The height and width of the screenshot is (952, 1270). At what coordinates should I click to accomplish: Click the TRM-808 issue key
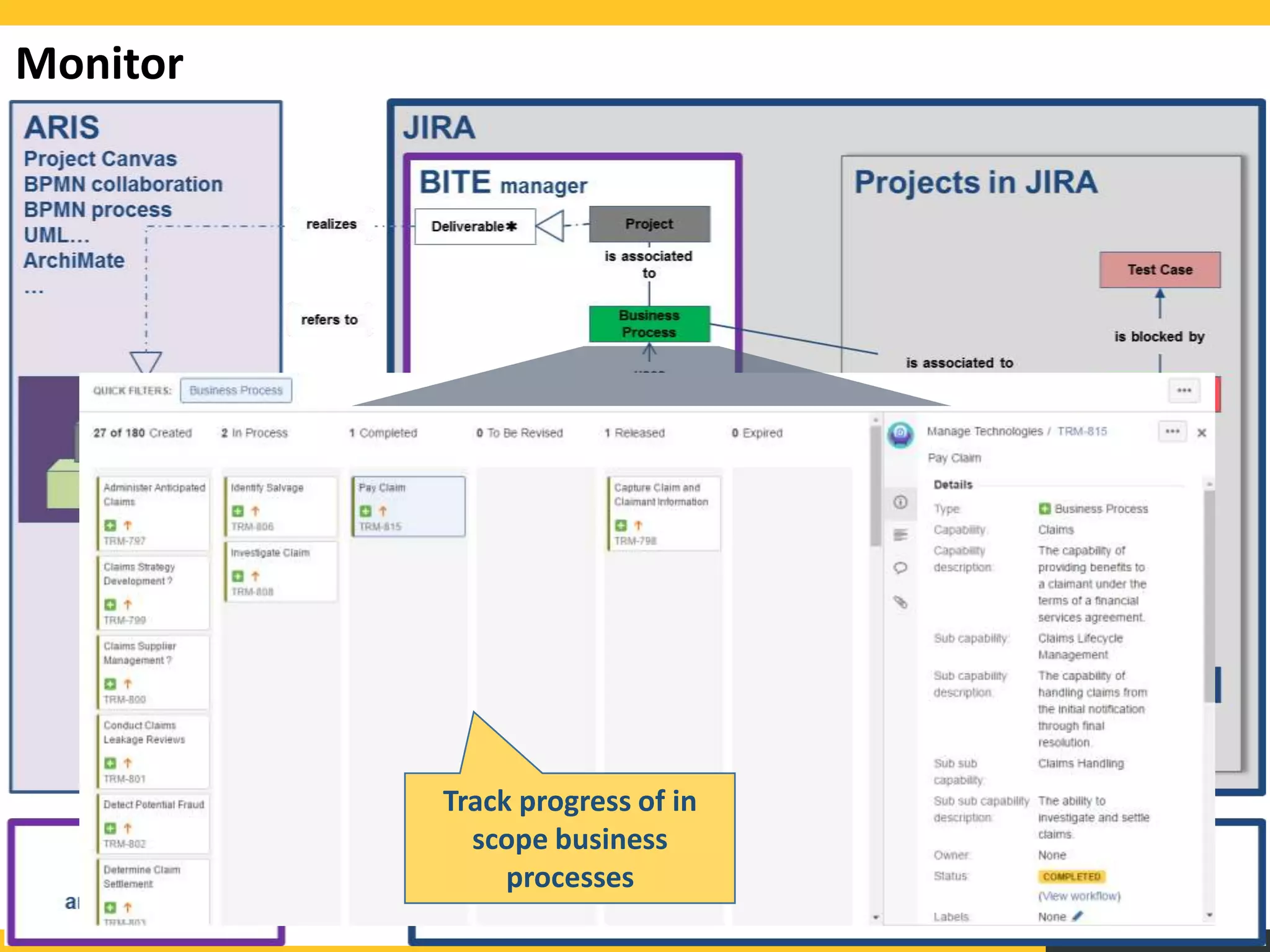click(x=252, y=592)
